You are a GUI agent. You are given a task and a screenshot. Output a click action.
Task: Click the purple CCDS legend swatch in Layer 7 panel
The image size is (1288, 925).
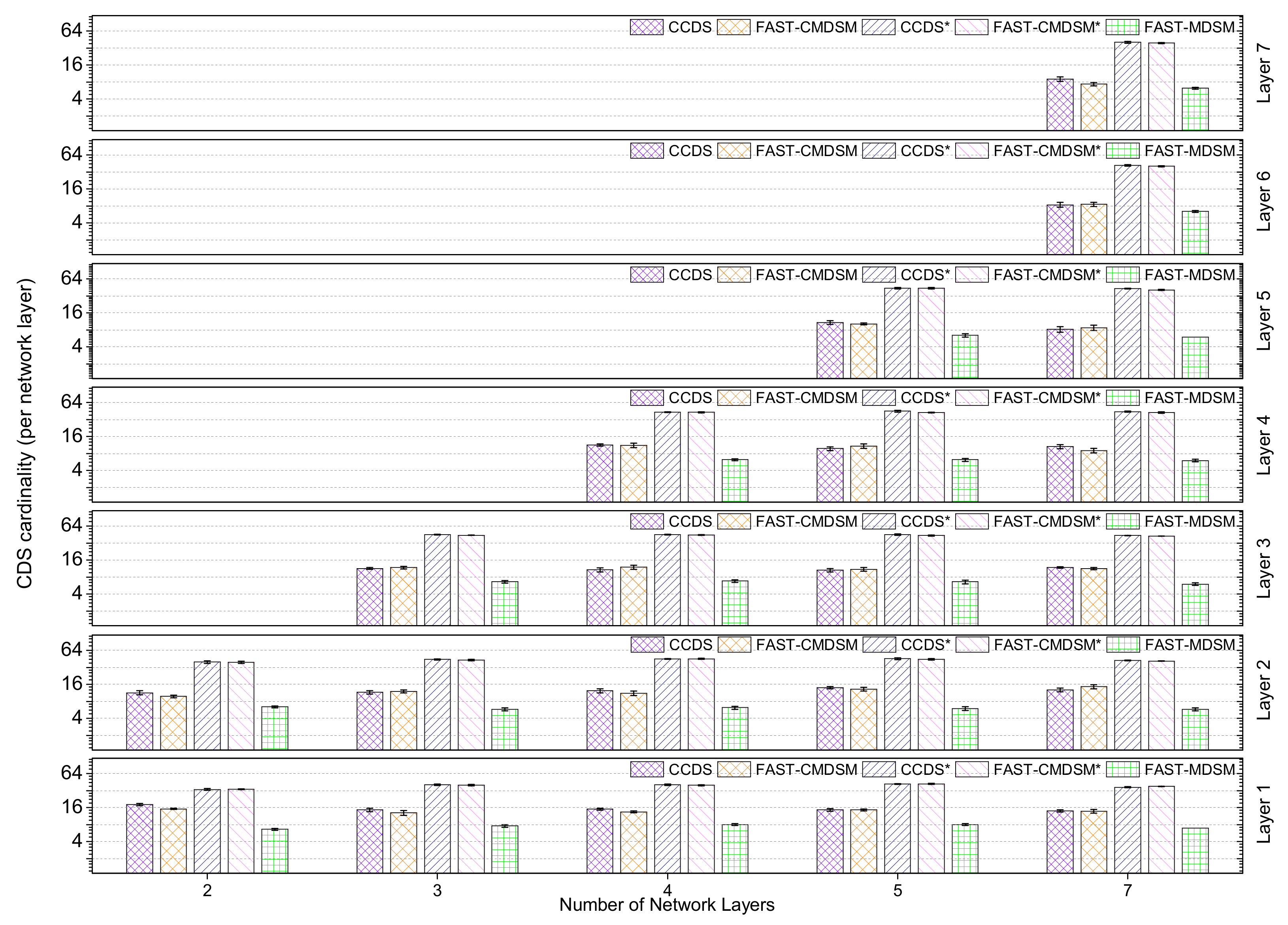(x=646, y=27)
